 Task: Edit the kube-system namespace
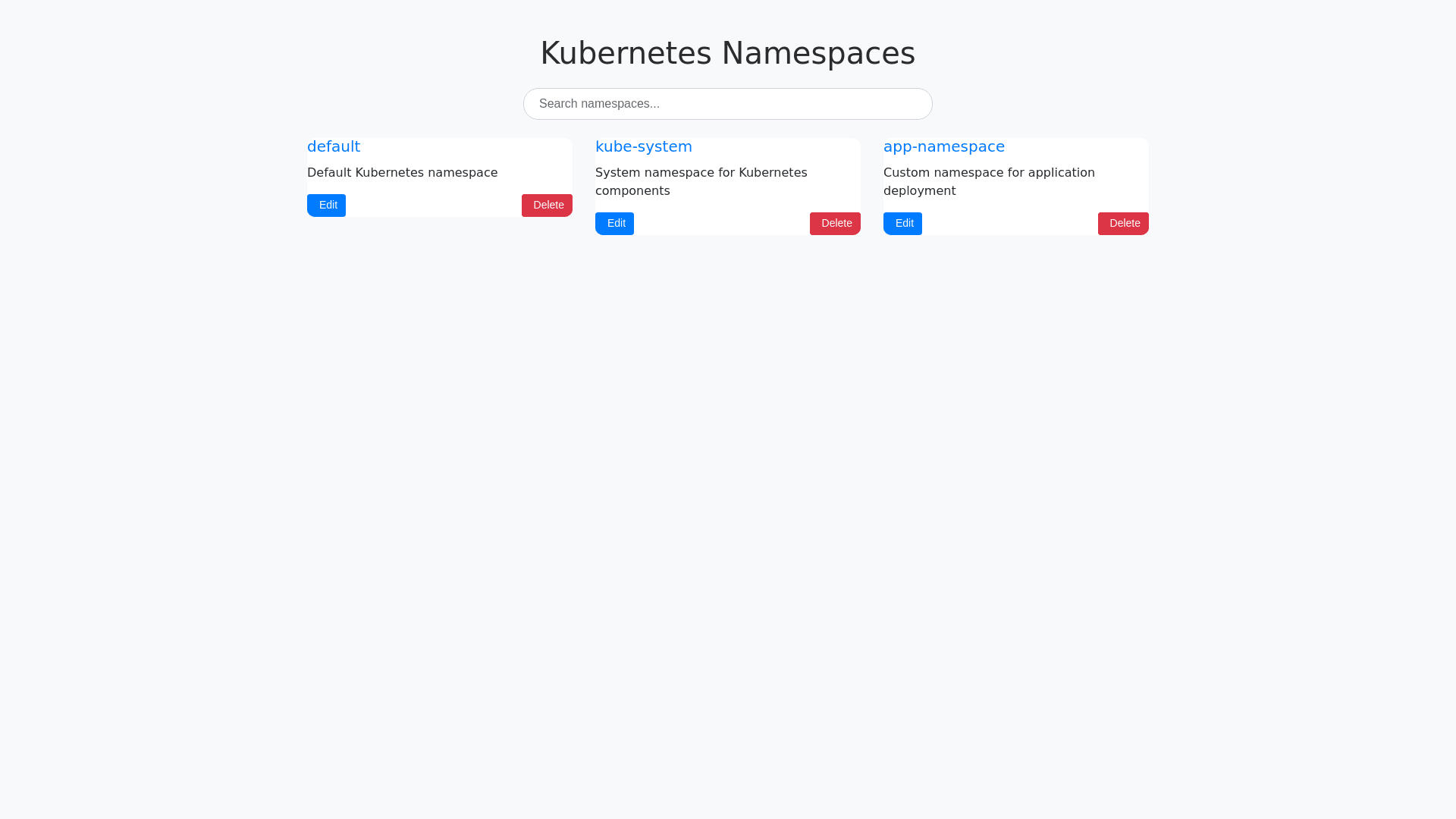pos(614,224)
